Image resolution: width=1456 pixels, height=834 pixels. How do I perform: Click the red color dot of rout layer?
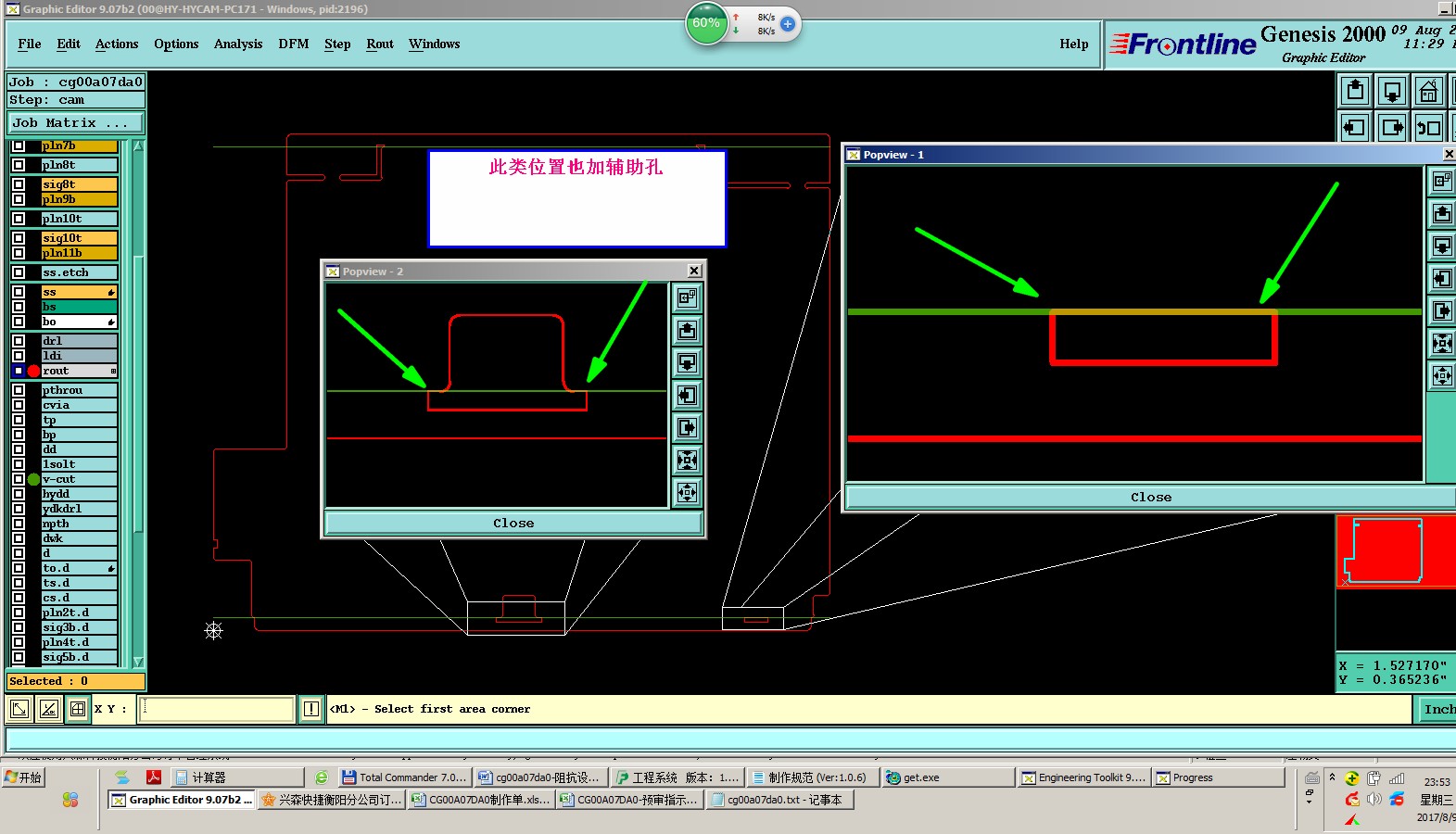(x=33, y=371)
